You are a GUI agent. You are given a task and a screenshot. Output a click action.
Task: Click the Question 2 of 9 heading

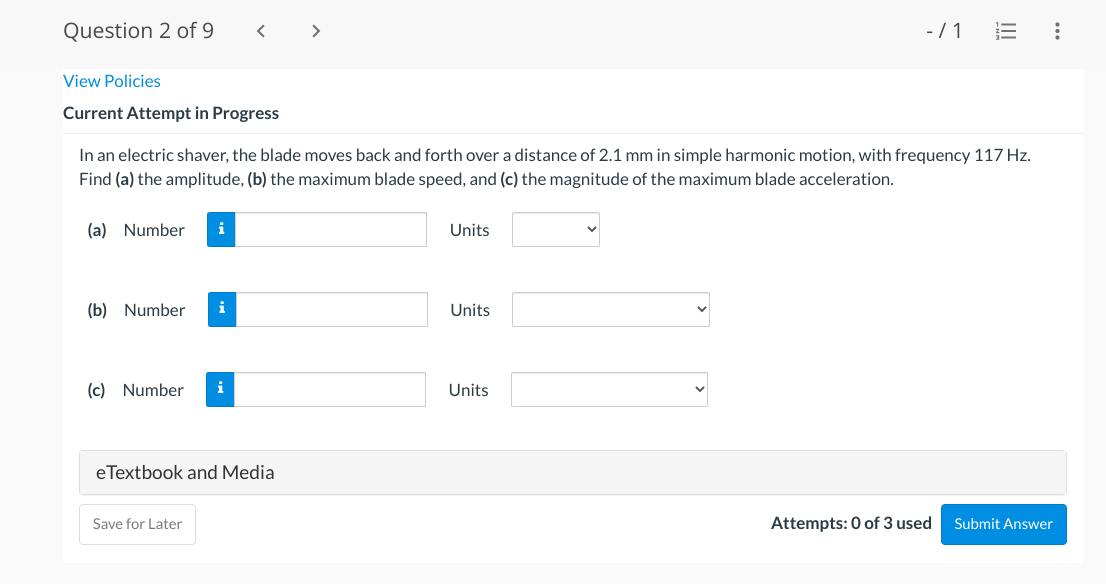(x=138, y=31)
